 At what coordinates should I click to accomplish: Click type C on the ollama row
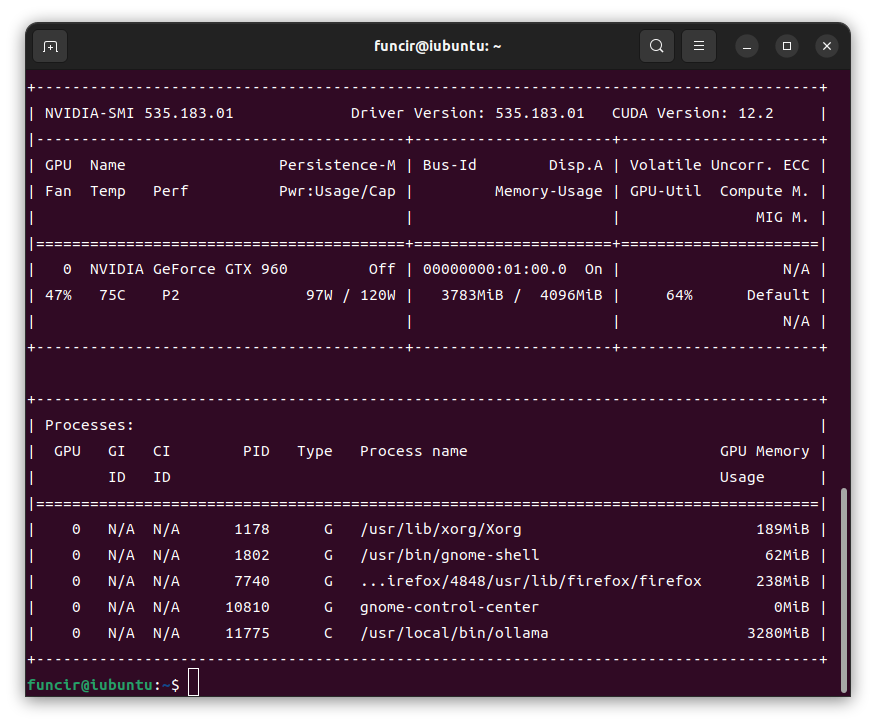click(x=328, y=633)
